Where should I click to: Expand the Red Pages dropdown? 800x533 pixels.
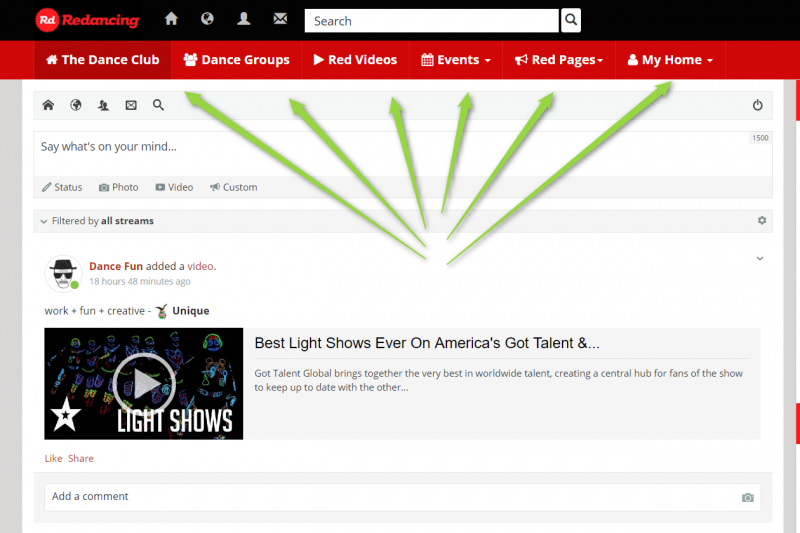pyautogui.click(x=559, y=60)
